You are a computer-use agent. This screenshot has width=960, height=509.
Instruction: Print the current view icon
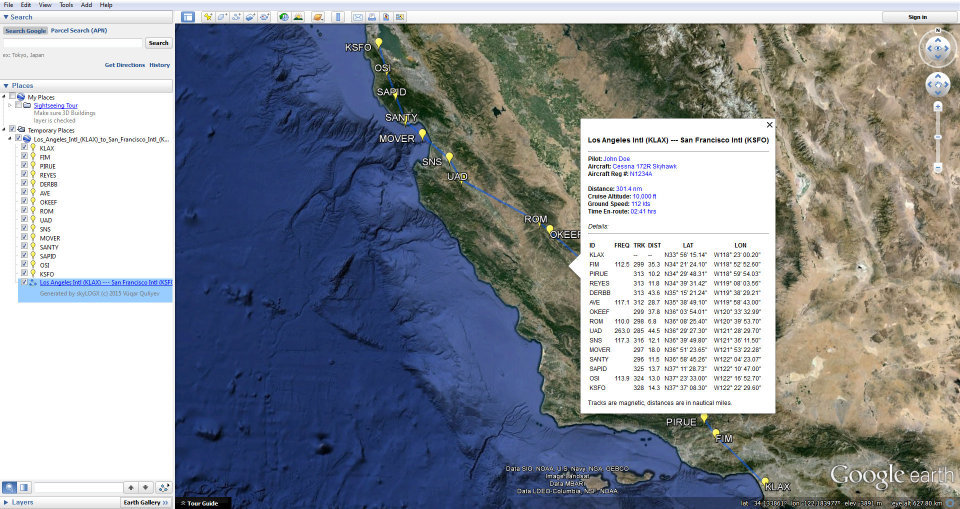pos(372,17)
